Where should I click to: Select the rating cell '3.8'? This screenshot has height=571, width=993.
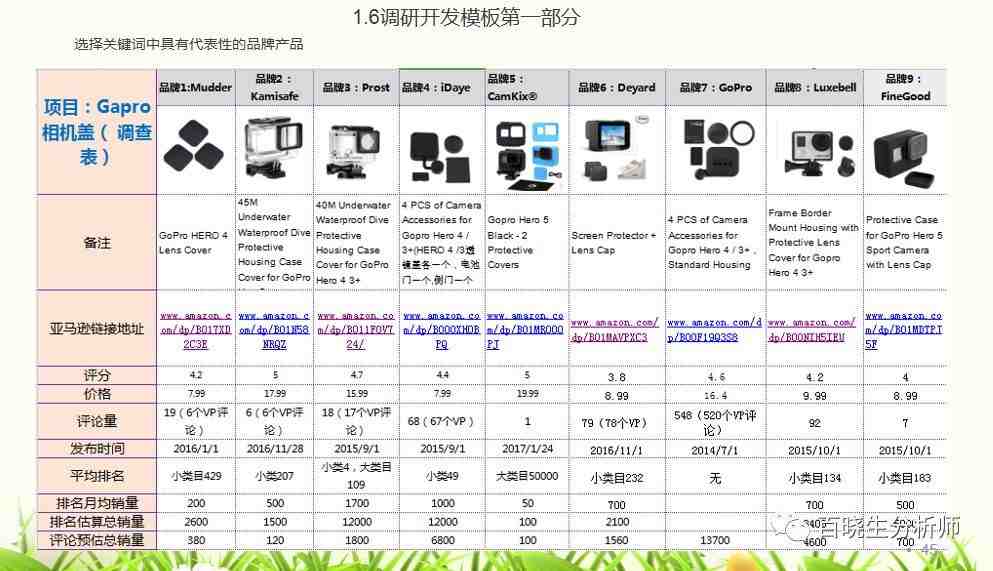(x=616, y=377)
